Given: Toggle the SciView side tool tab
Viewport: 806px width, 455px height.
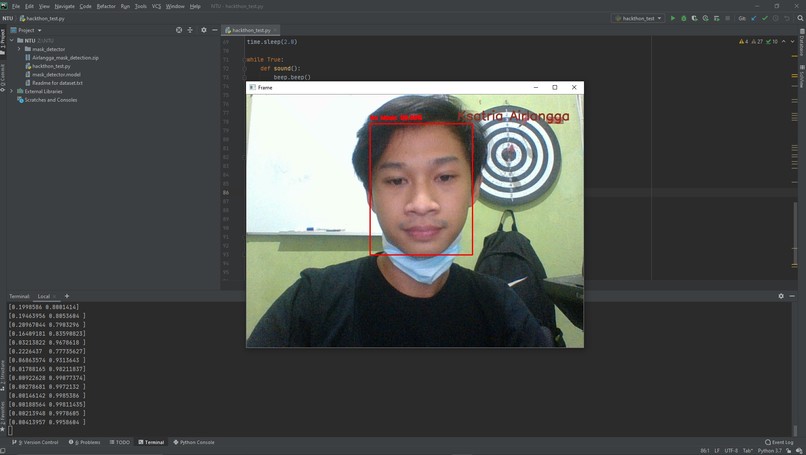Looking at the screenshot, I should click(801, 77).
